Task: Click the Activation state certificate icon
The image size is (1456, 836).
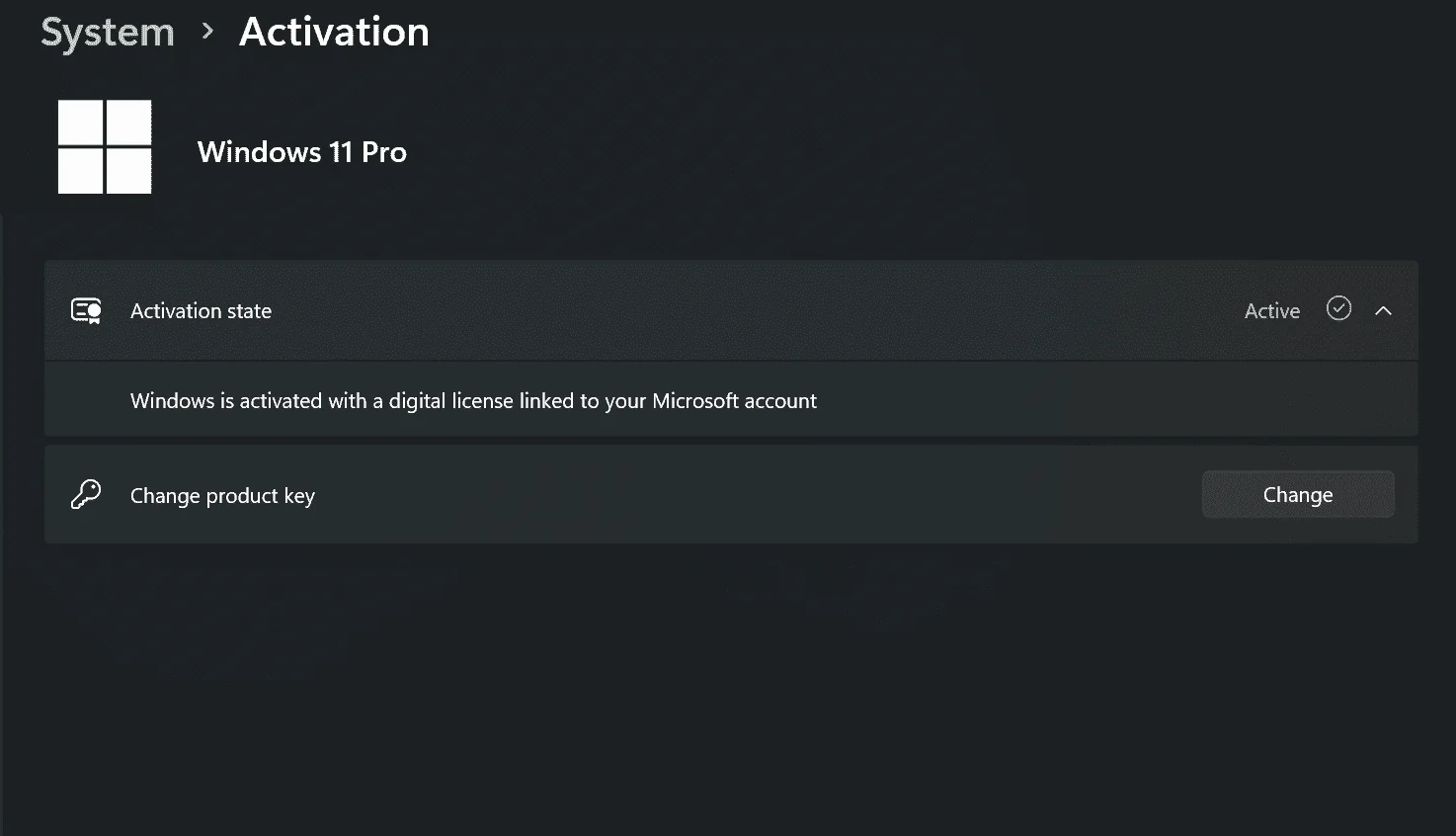Action: pos(87,311)
